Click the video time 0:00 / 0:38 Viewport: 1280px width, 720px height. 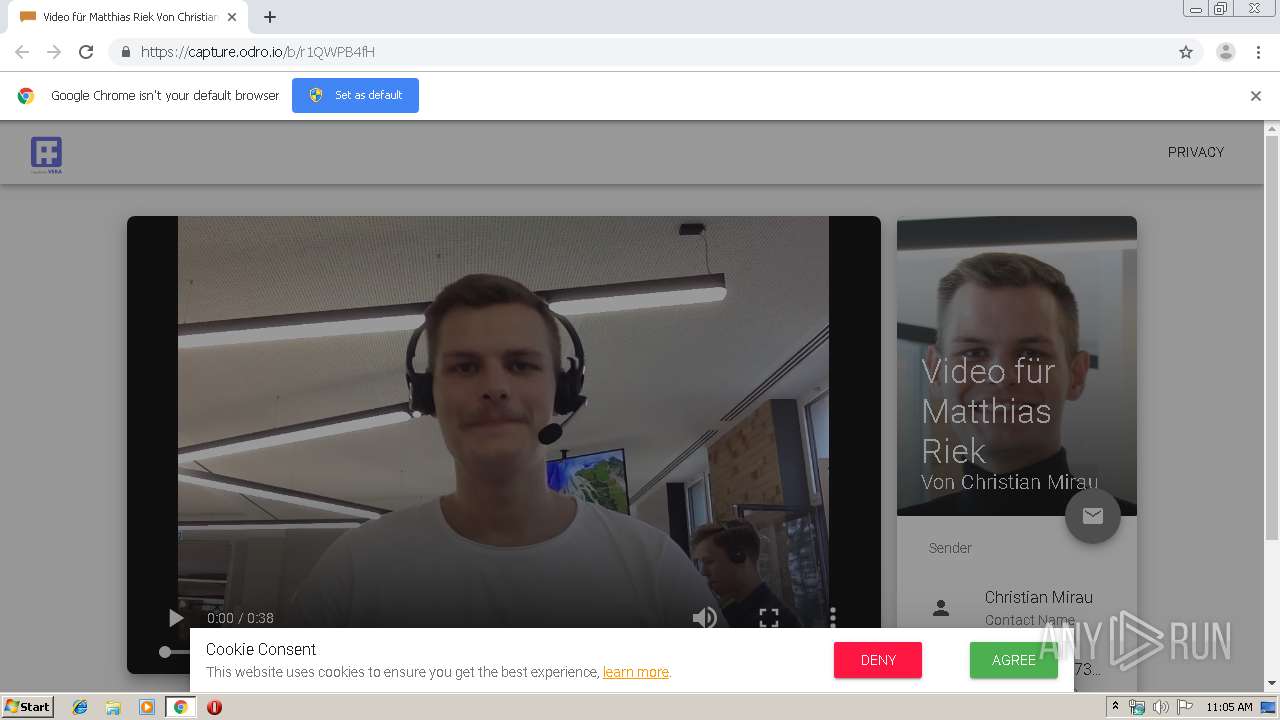click(240, 618)
